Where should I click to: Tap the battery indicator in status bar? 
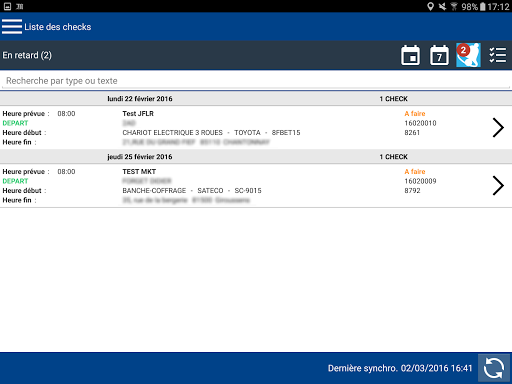482,6
